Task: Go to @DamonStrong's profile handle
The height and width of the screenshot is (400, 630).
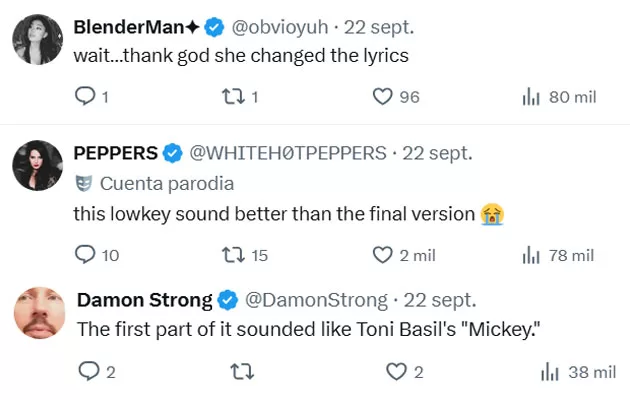Action: (x=316, y=299)
